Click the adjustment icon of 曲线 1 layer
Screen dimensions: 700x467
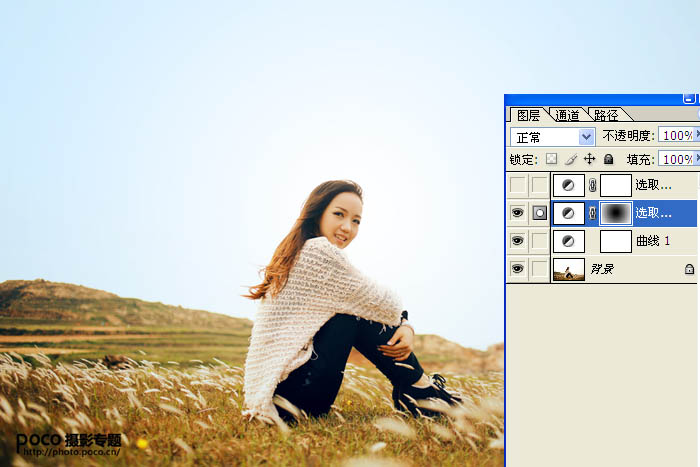[569, 241]
